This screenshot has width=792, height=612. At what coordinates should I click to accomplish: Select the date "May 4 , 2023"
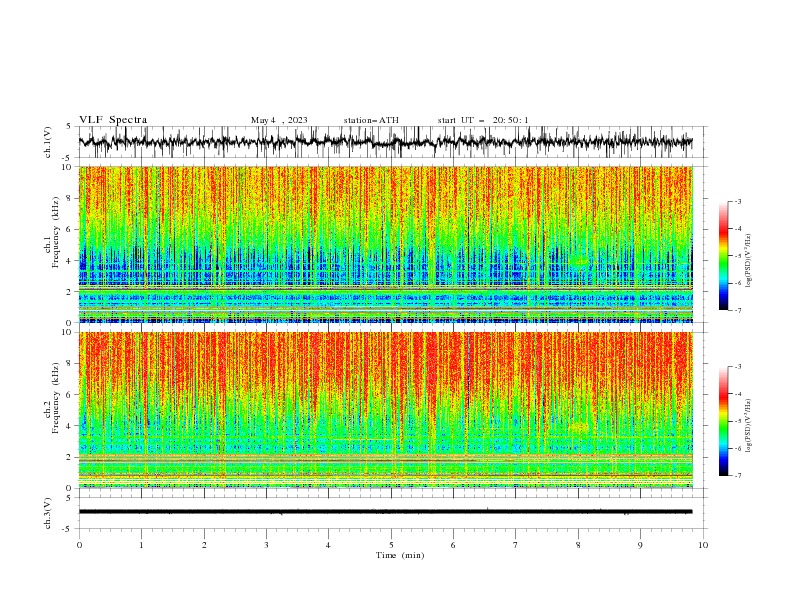(279, 120)
